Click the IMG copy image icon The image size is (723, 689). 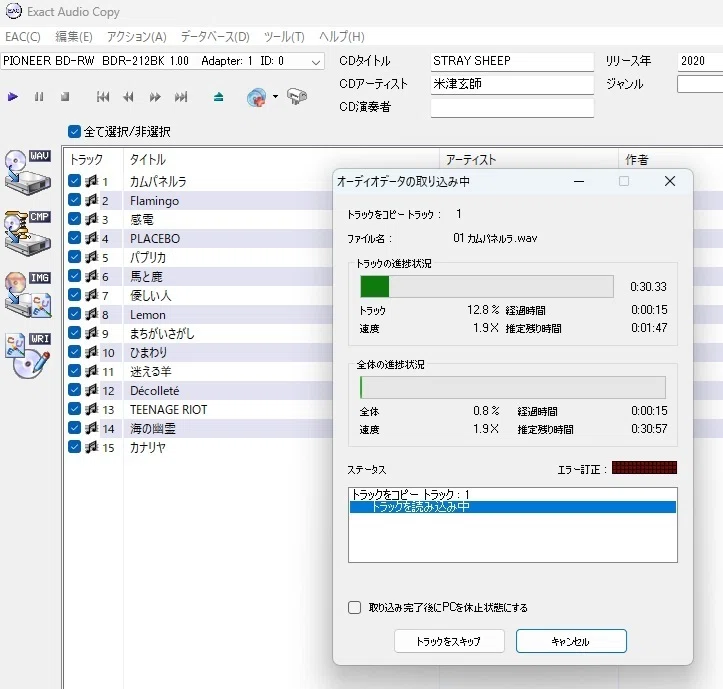pos(28,294)
